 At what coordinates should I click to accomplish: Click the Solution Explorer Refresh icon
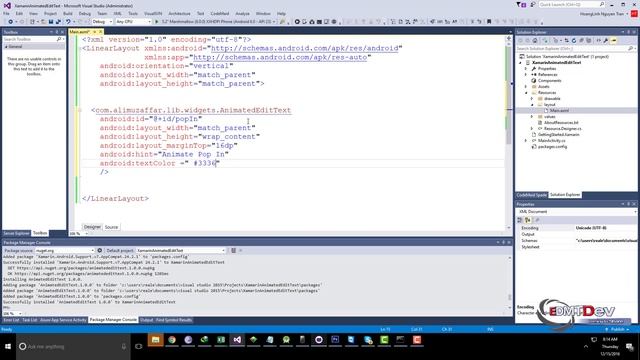tap(574, 40)
